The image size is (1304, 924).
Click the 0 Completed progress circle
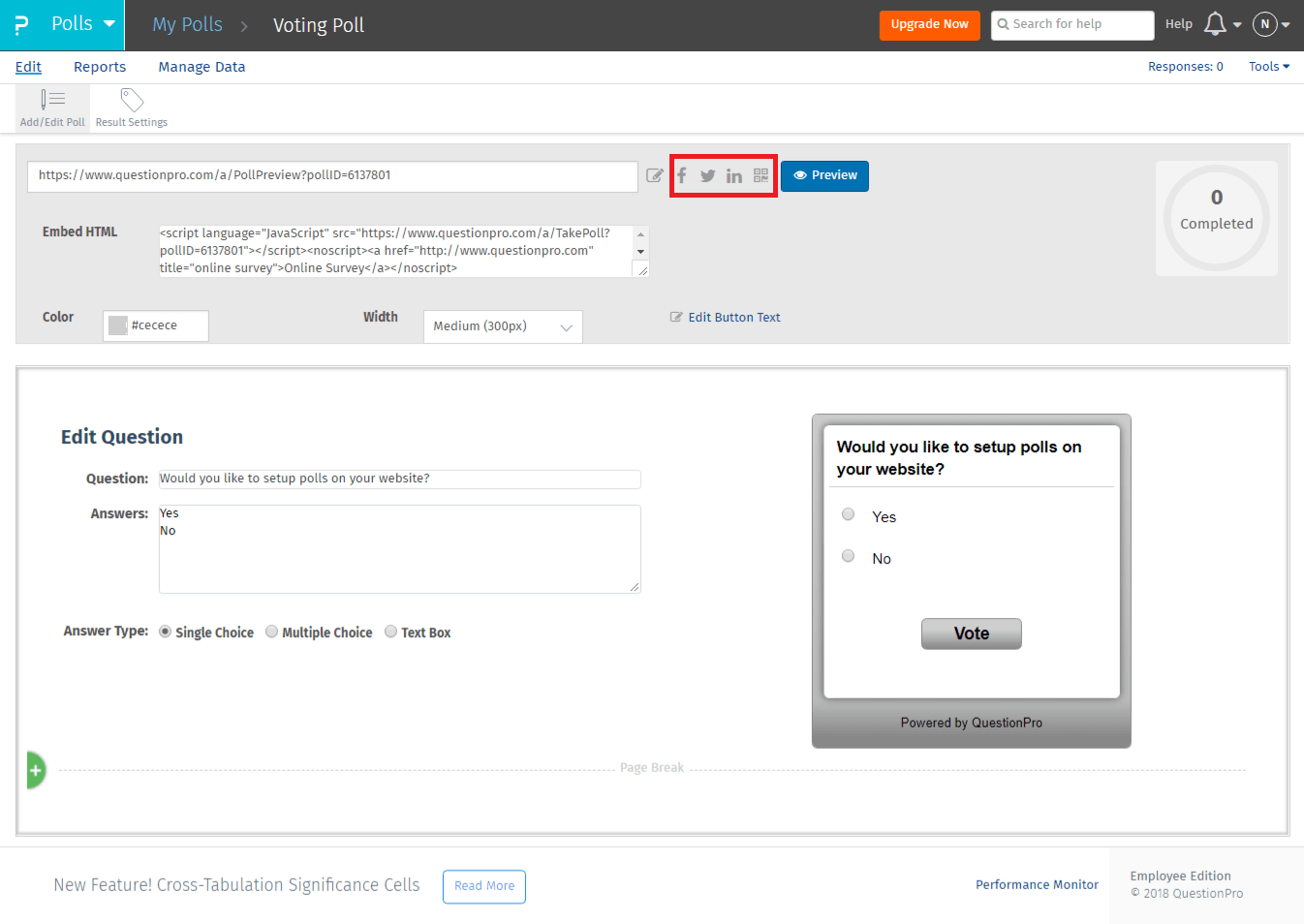point(1217,218)
